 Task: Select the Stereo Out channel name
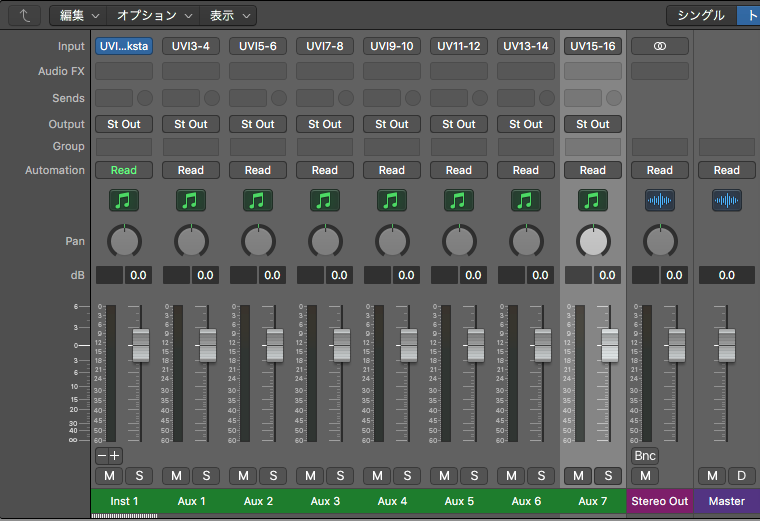click(x=660, y=501)
